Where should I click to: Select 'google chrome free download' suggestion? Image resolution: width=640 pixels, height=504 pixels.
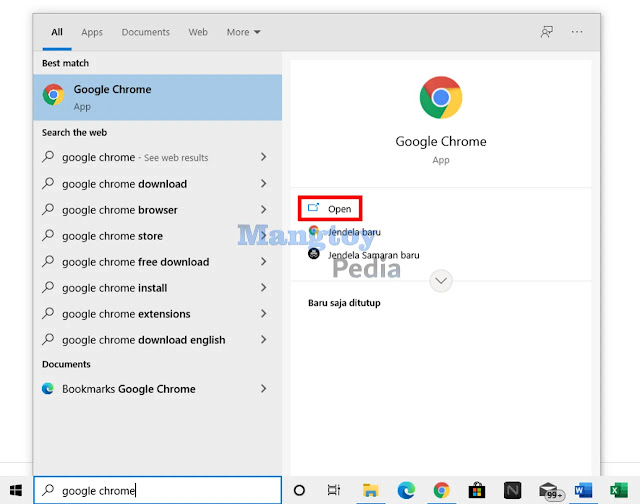click(158, 262)
